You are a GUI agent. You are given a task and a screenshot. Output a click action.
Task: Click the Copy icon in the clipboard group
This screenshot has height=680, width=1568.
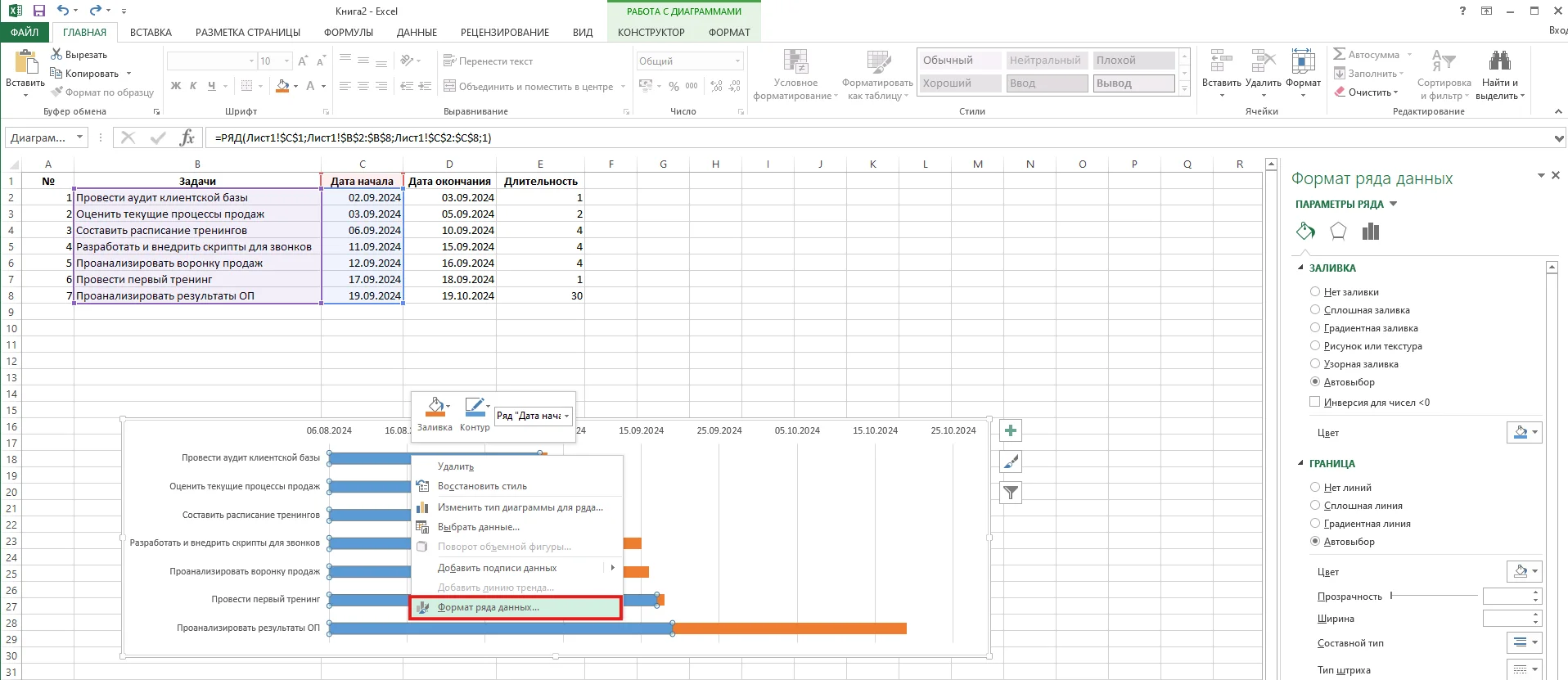[x=56, y=73]
